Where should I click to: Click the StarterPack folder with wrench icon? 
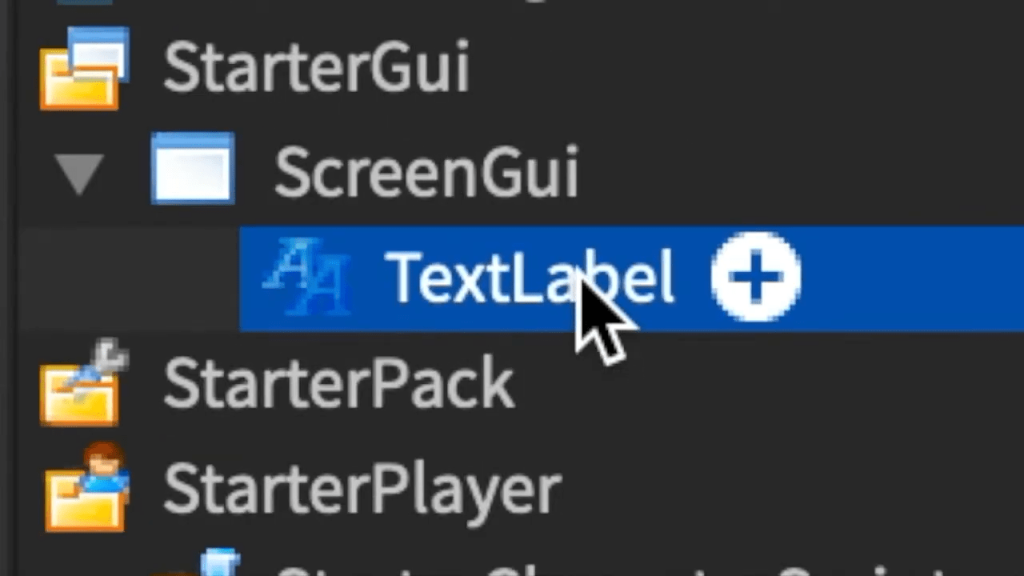pyautogui.click(x=84, y=383)
